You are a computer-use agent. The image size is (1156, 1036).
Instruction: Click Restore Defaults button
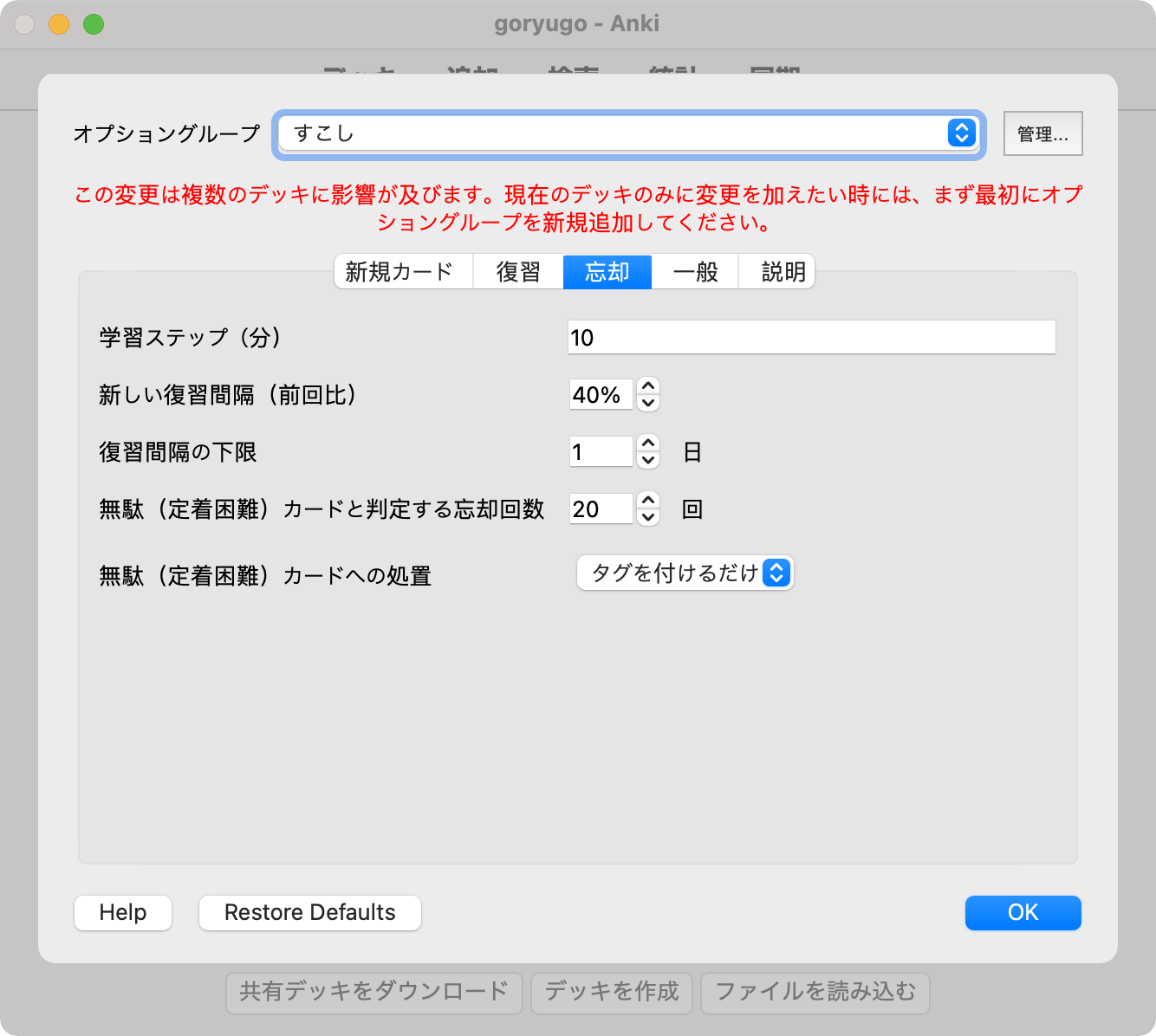click(310, 913)
